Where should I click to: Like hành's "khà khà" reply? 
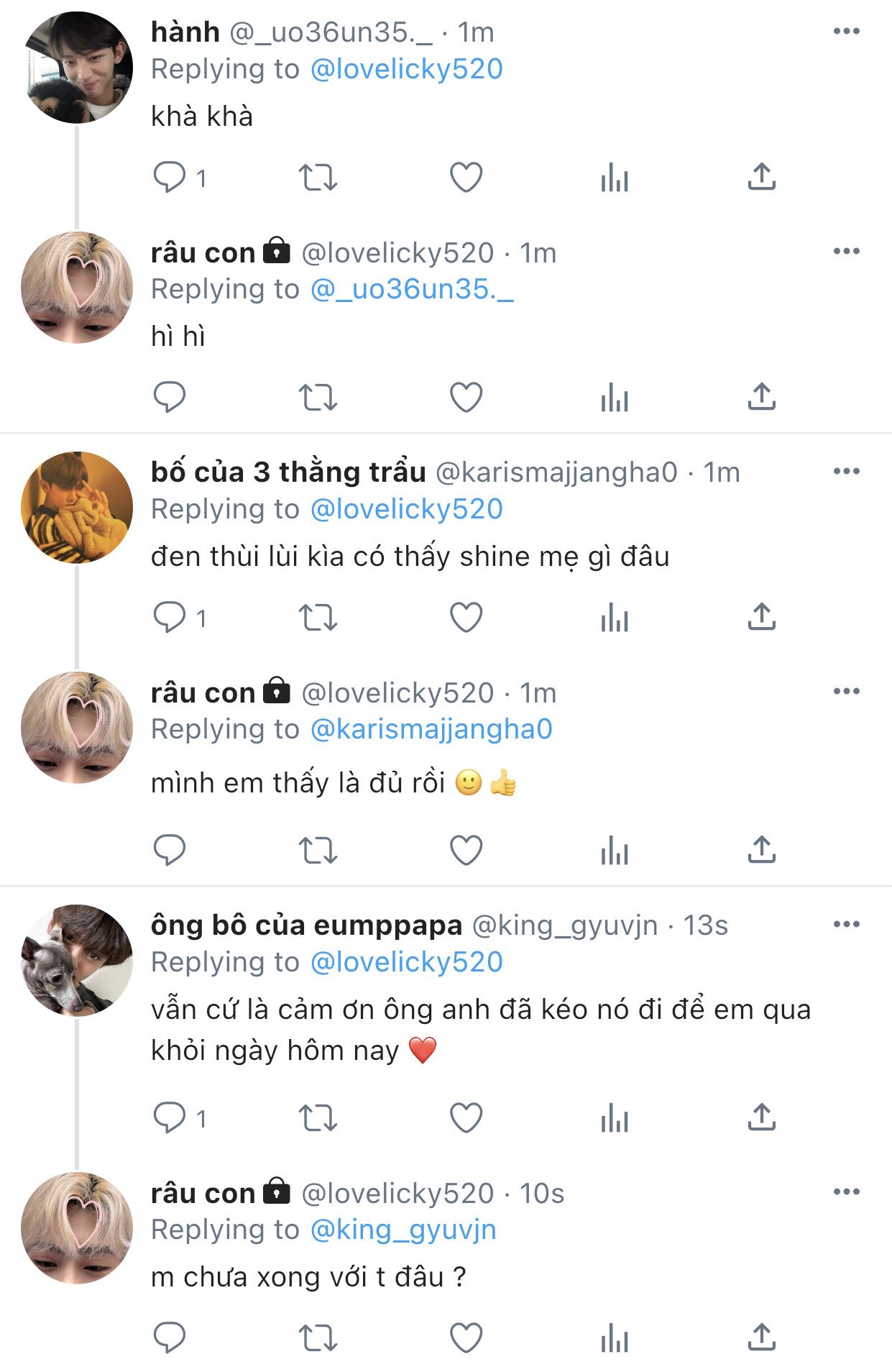coord(466,178)
